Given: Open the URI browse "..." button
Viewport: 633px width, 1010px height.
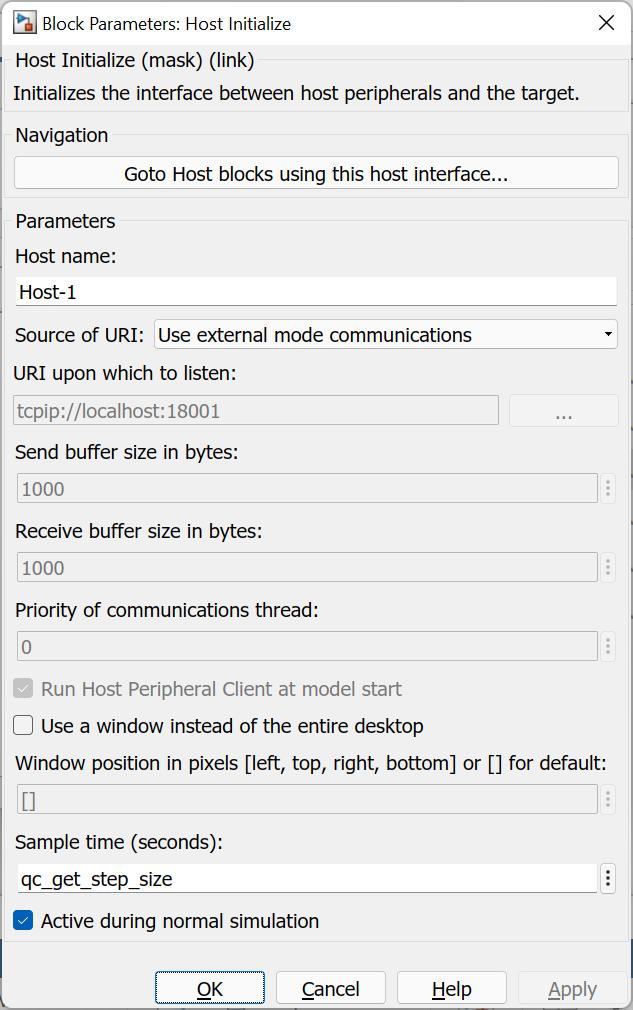Looking at the screenshot, I should [x=563, y=410].
